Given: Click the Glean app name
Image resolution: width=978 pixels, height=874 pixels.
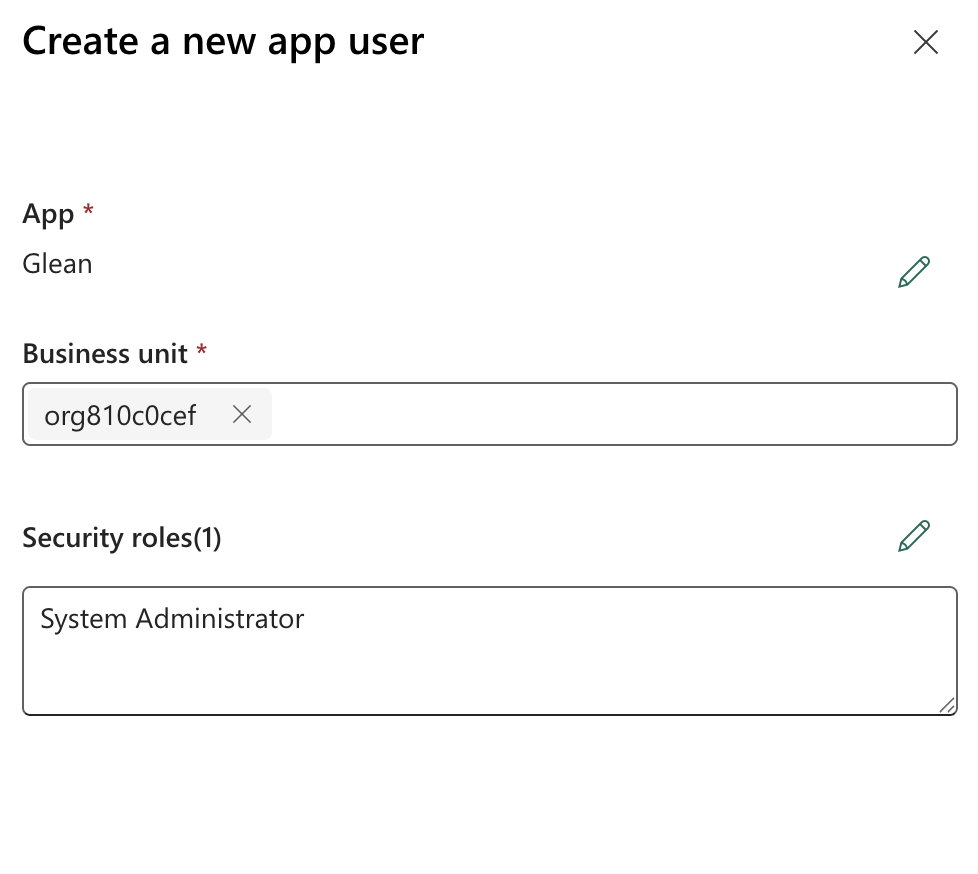Looking at the screenshot, I should 57,264.
